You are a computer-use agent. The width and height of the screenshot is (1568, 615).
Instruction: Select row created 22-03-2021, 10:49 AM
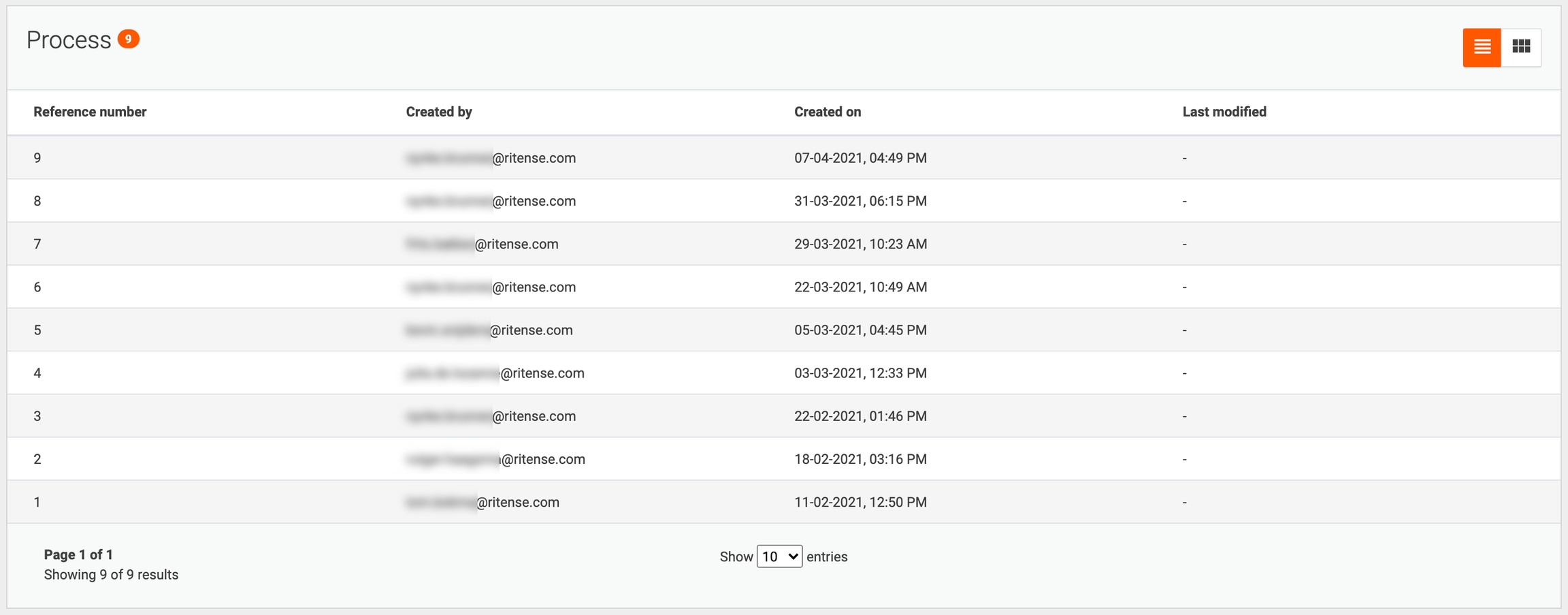[x=860, y=287]
